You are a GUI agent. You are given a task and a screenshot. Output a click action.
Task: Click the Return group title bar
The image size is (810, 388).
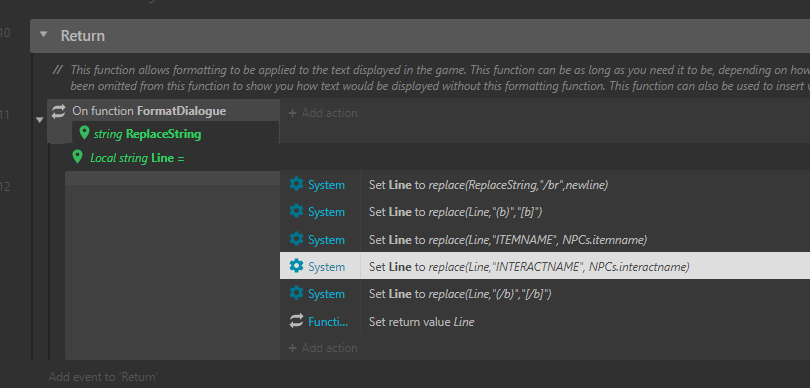[420, 36]
